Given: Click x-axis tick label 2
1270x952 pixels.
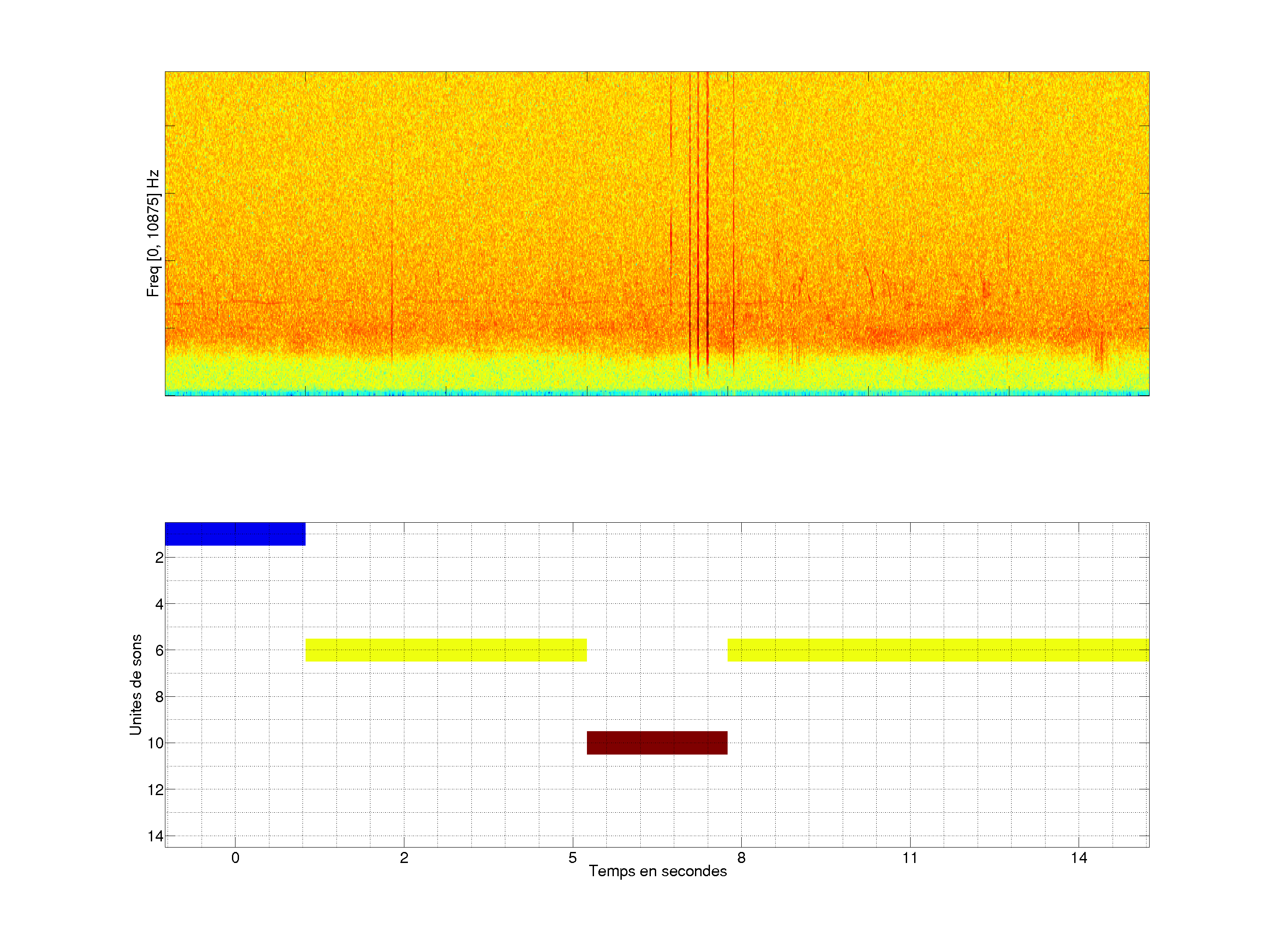Looking at the screenshot, I should (403, 858).
